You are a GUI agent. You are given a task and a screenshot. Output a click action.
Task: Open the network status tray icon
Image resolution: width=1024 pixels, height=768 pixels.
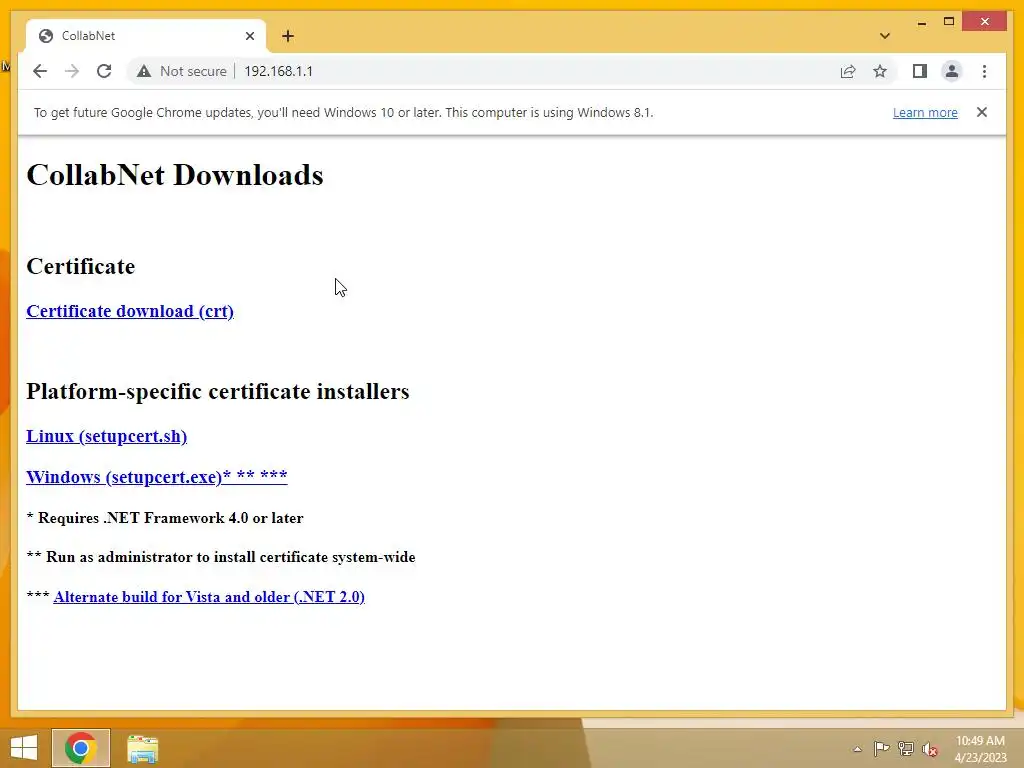tap(906, 749)
